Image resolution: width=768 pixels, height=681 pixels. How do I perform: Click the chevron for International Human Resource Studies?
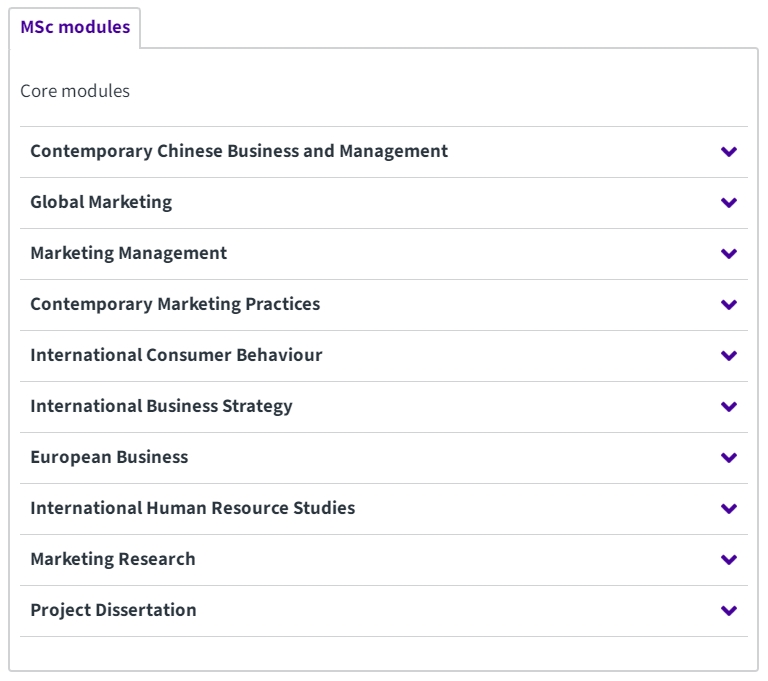pyautogui.click(x=728, y=509)
